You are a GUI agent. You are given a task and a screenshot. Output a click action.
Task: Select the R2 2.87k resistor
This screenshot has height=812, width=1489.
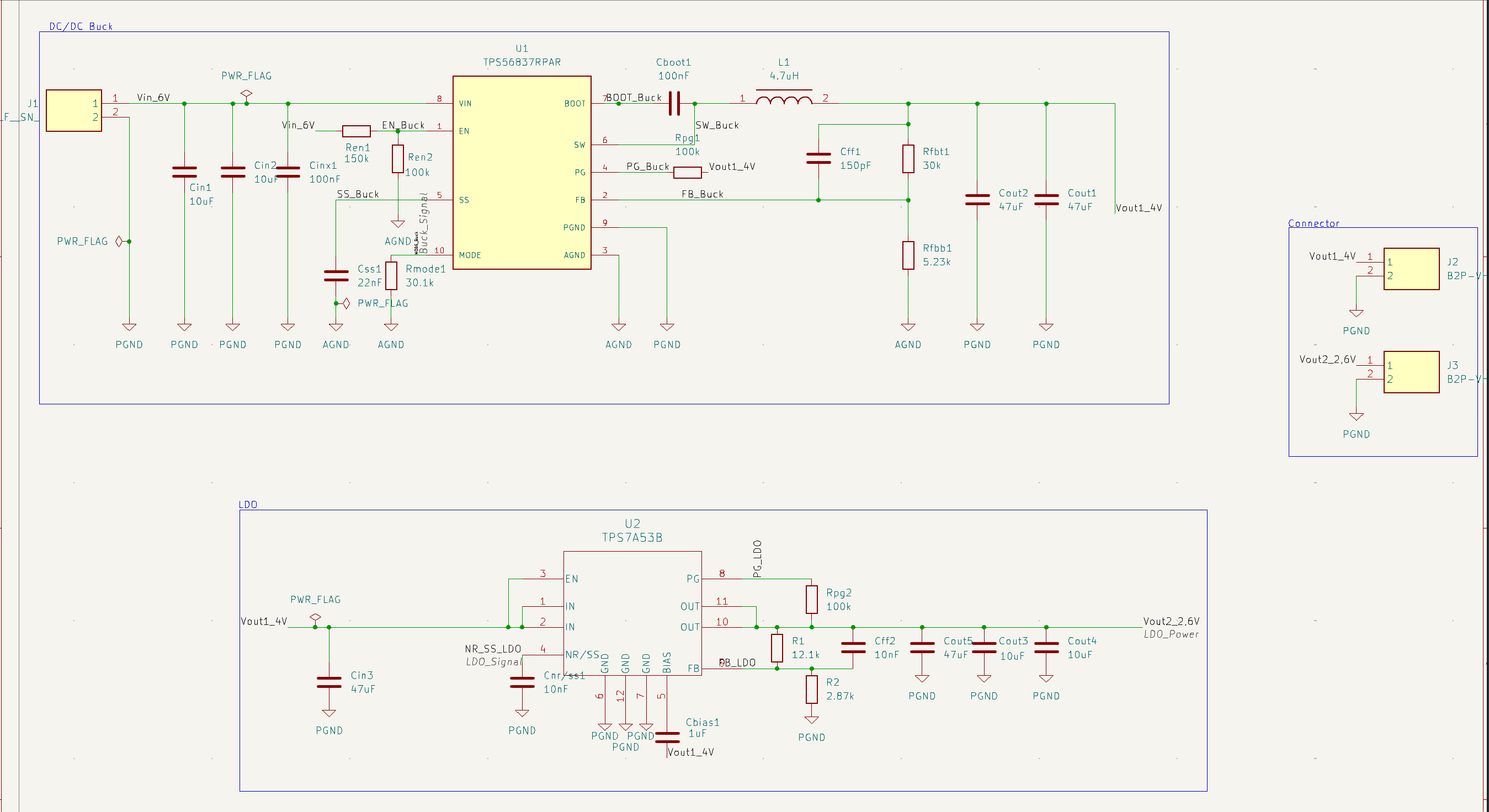[811, 689]
